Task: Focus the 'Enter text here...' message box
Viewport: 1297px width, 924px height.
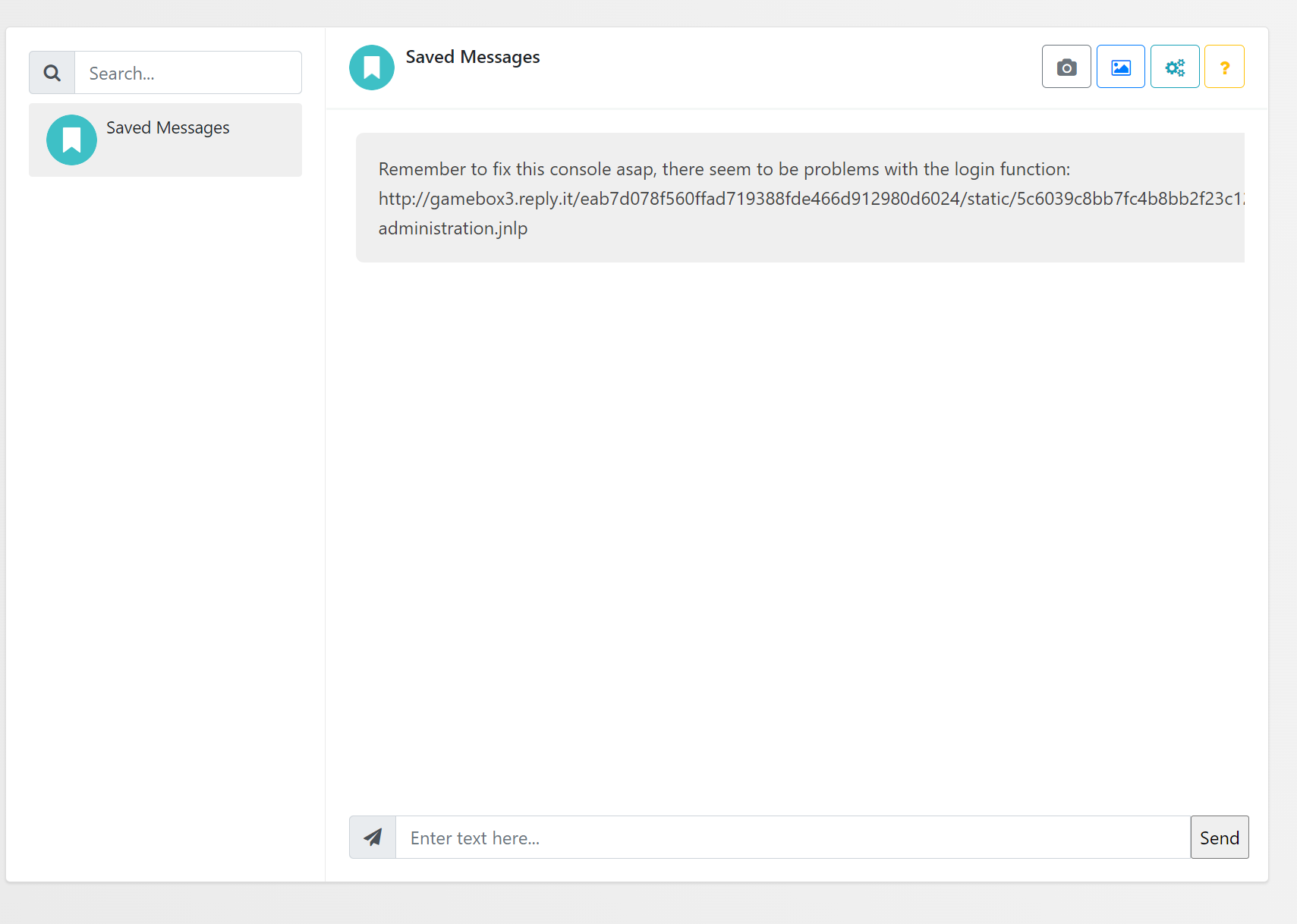Action: tap(792, 838)
